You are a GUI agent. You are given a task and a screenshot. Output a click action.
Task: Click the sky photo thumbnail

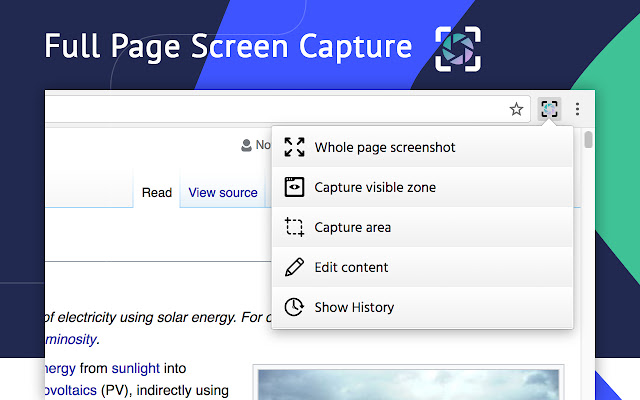[408, 384]
